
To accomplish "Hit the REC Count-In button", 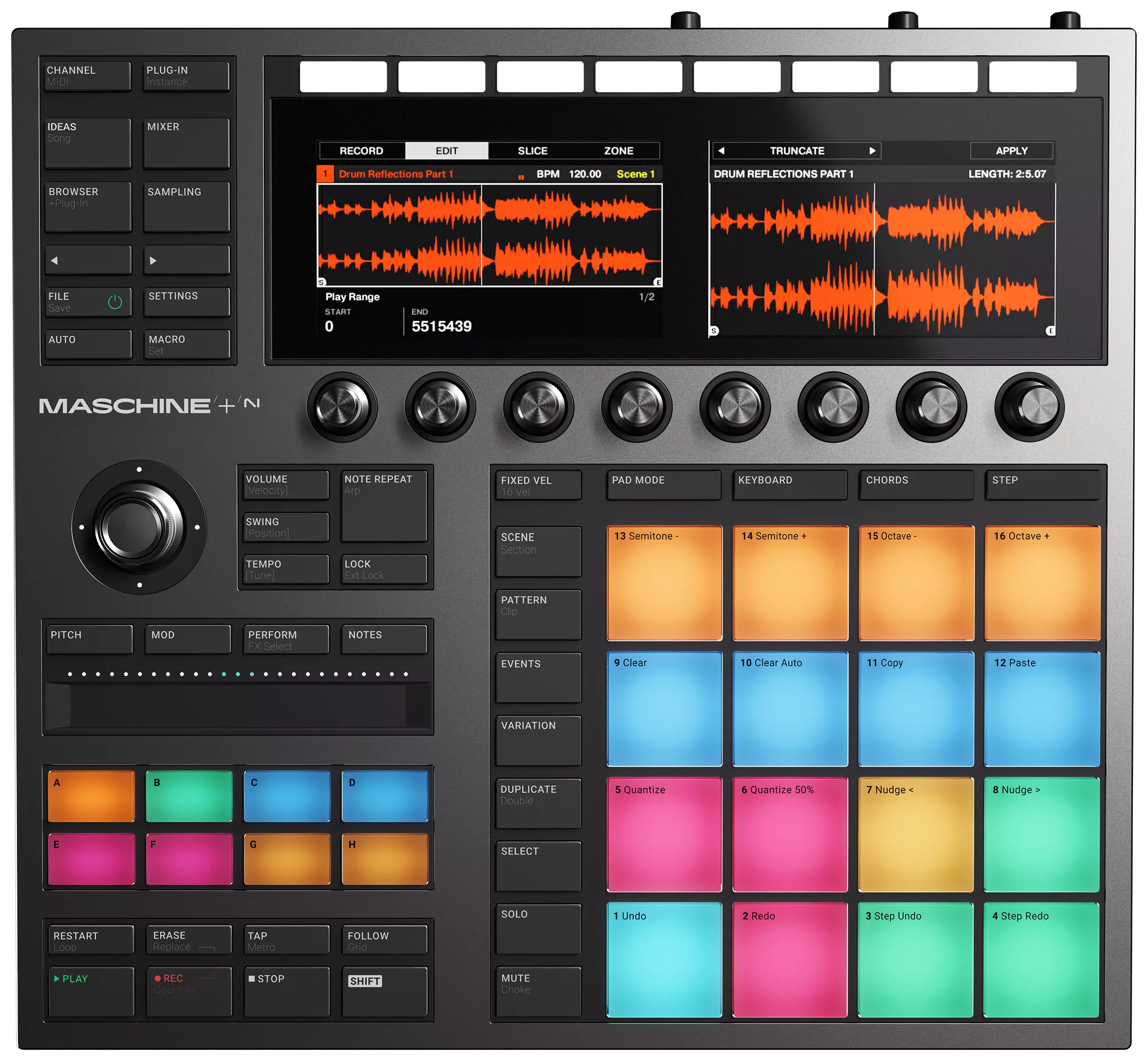I will pyautogui.click(x=189, y=991).
